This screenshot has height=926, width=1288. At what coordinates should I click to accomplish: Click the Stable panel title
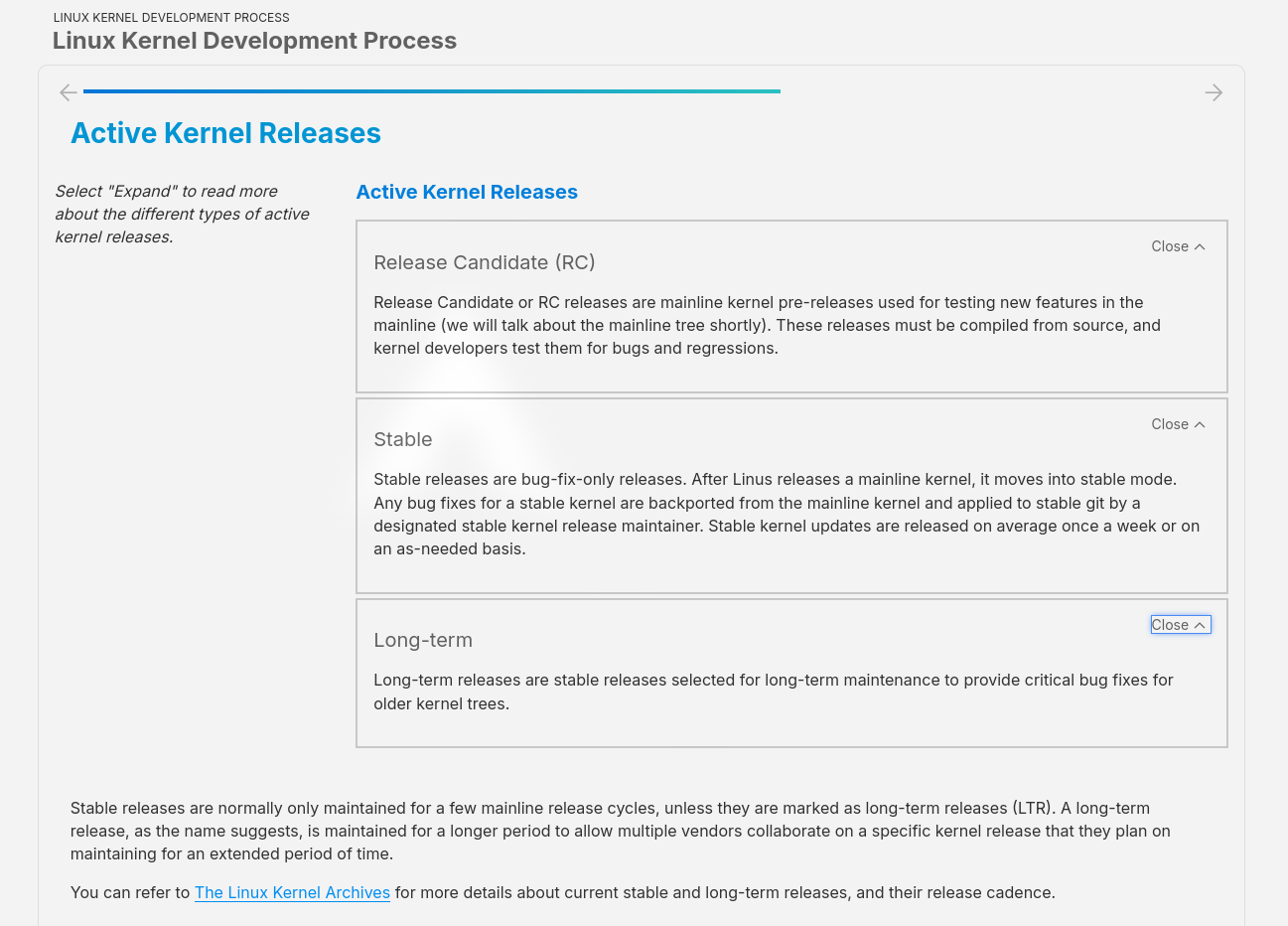[x=402, y=439]
